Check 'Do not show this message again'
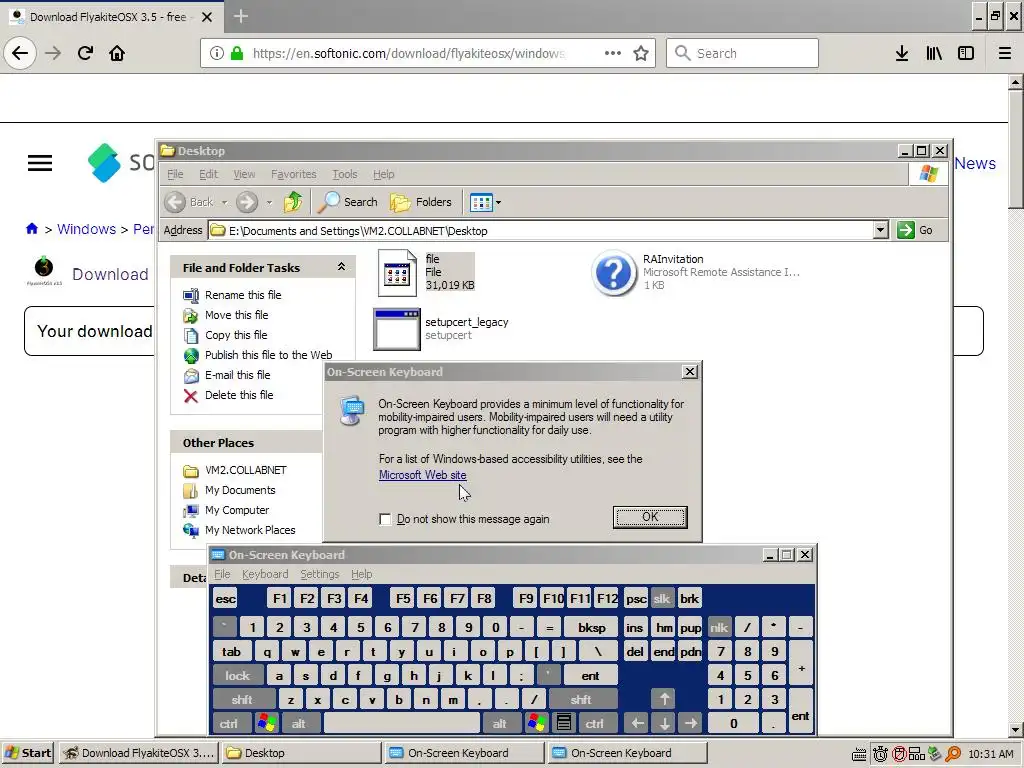1024x768 pixels. (385, 520)
